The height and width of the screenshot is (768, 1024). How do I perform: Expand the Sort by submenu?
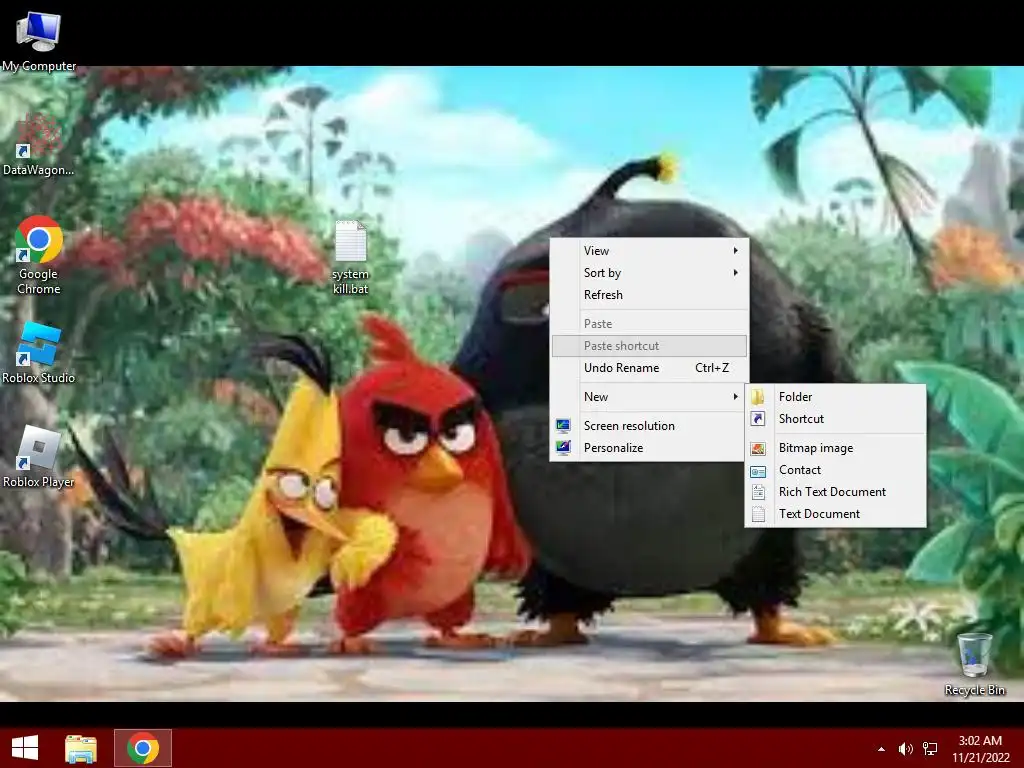click(x=650, y=273)
